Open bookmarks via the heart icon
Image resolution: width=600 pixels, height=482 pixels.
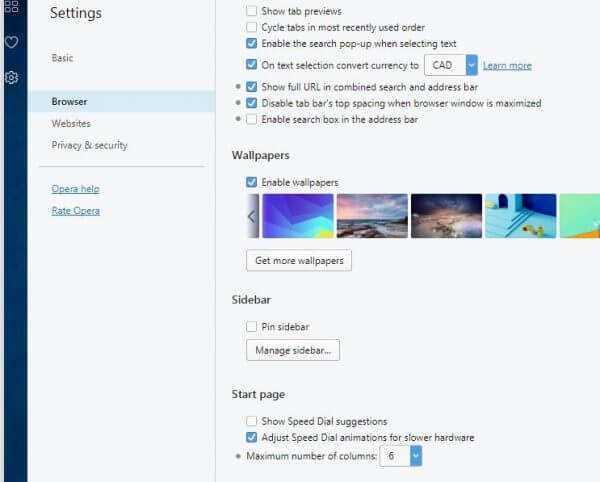(11, 42)
